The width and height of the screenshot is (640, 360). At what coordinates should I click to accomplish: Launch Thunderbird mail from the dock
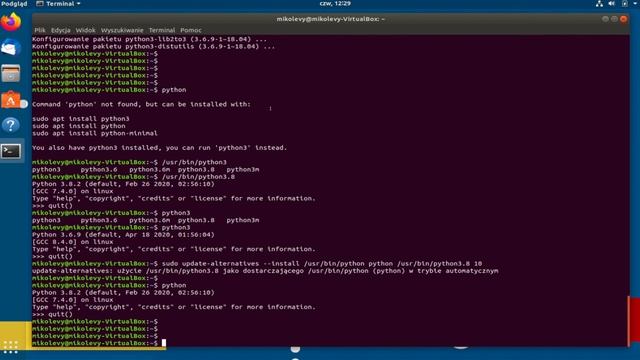[x=11, y=48]
